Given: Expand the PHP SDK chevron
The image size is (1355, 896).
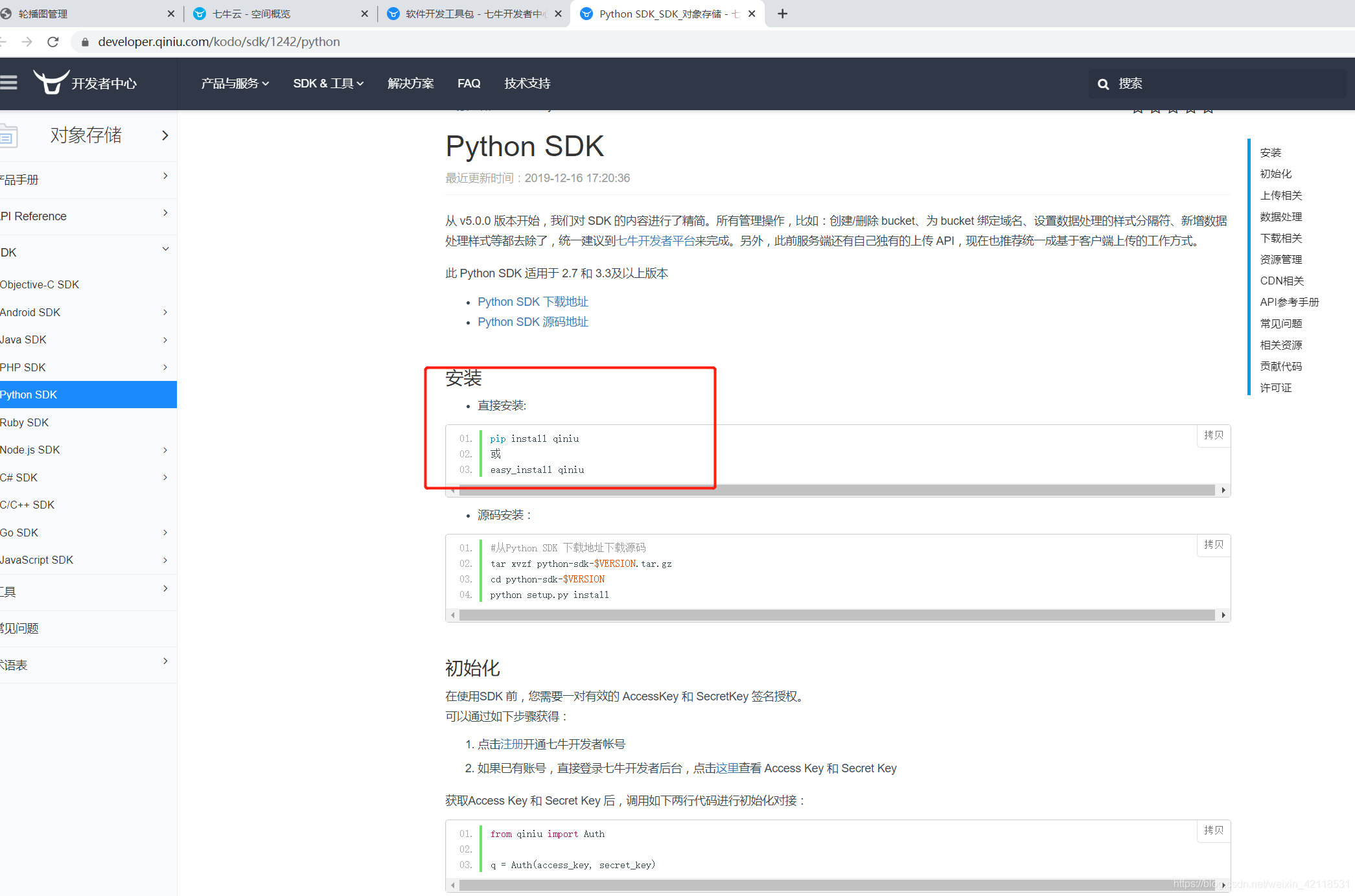Looking at the screenshot, I should [x=165, y=367].
